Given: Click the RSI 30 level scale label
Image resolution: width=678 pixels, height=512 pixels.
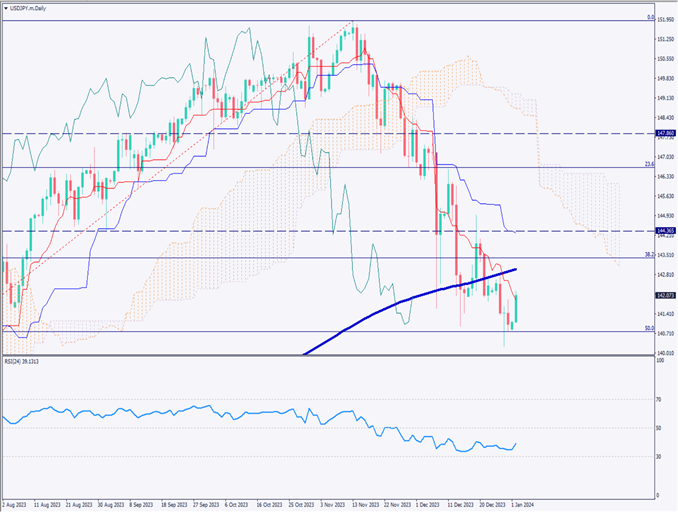Looking at the screenshot, I should click(x=660, y=456).
